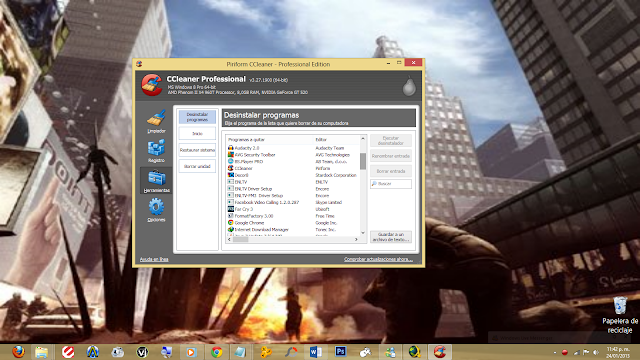Image resolution: width=640 pixels, height=360 pixels.
Task: Open the Ayuda en línea link
Action: pos(154,259)
